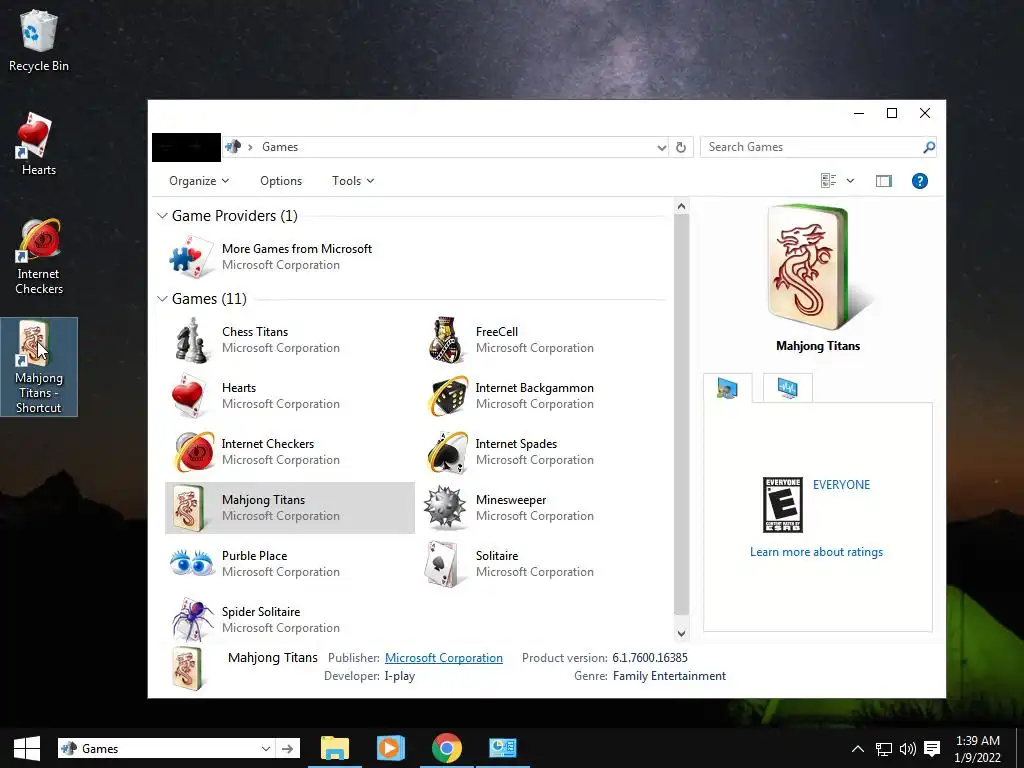
Task: Open the Chess Titans game icon
Action: 191,340
